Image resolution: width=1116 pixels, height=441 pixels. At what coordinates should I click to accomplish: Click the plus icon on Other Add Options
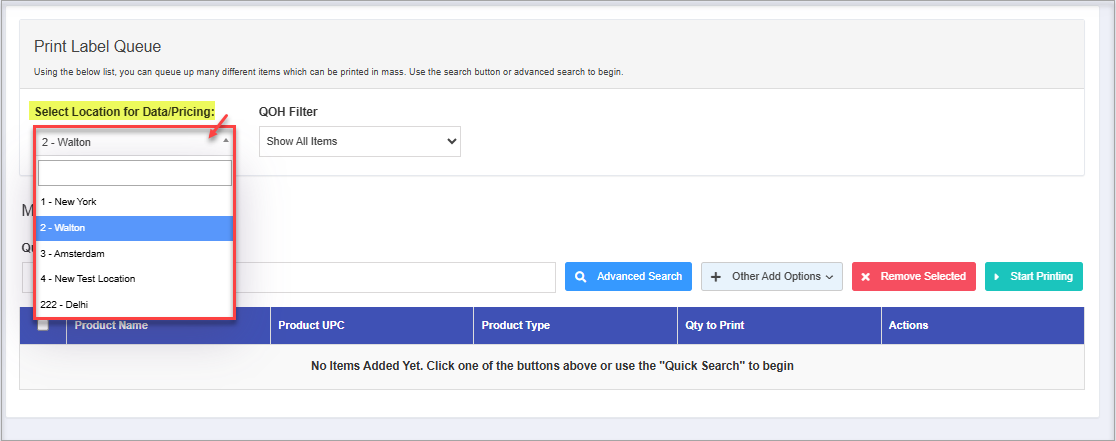(716, 277)
